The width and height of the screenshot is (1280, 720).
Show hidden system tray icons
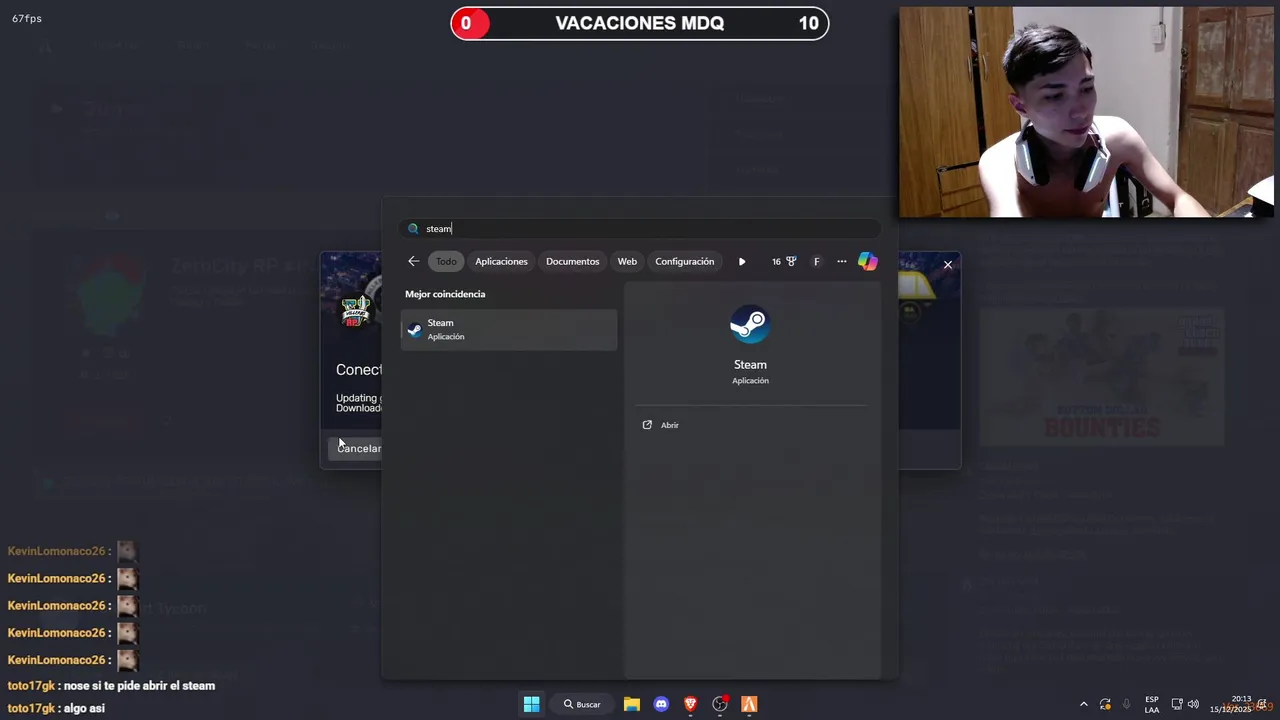tap(1083, 704)
